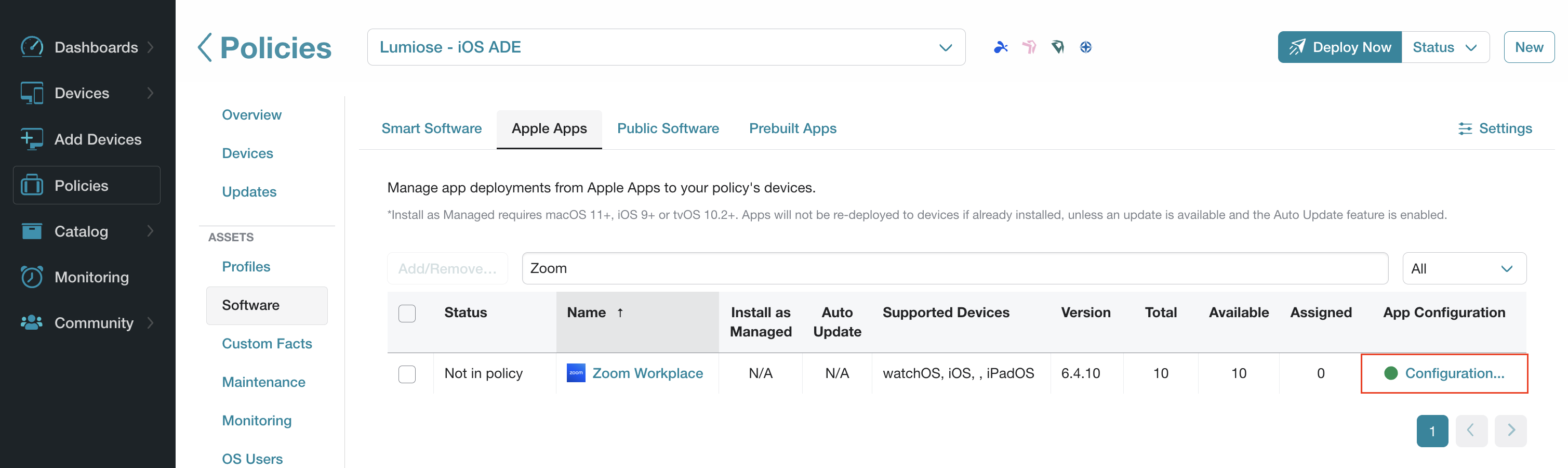Click the blue propeller icon beside policy selector
Screen dimensions: 1568x468
tap(1001, 47)
